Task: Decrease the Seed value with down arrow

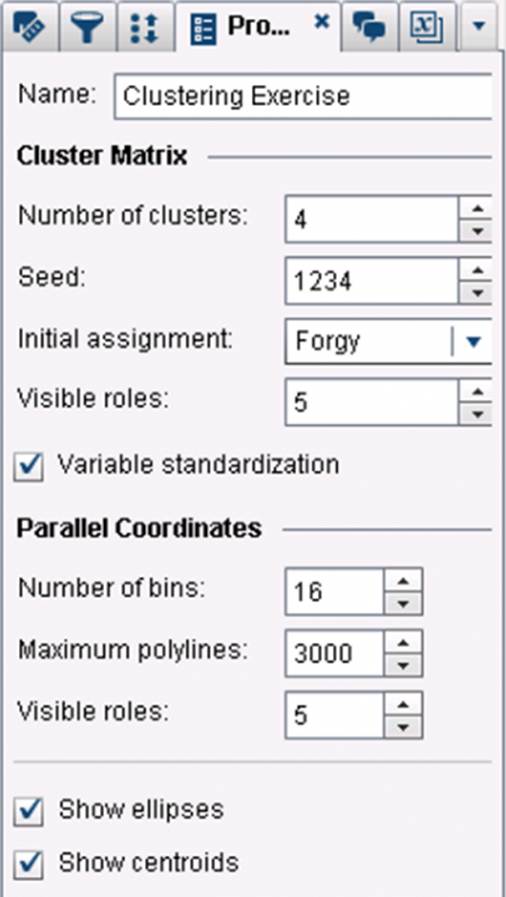Action: click(476, 292)
